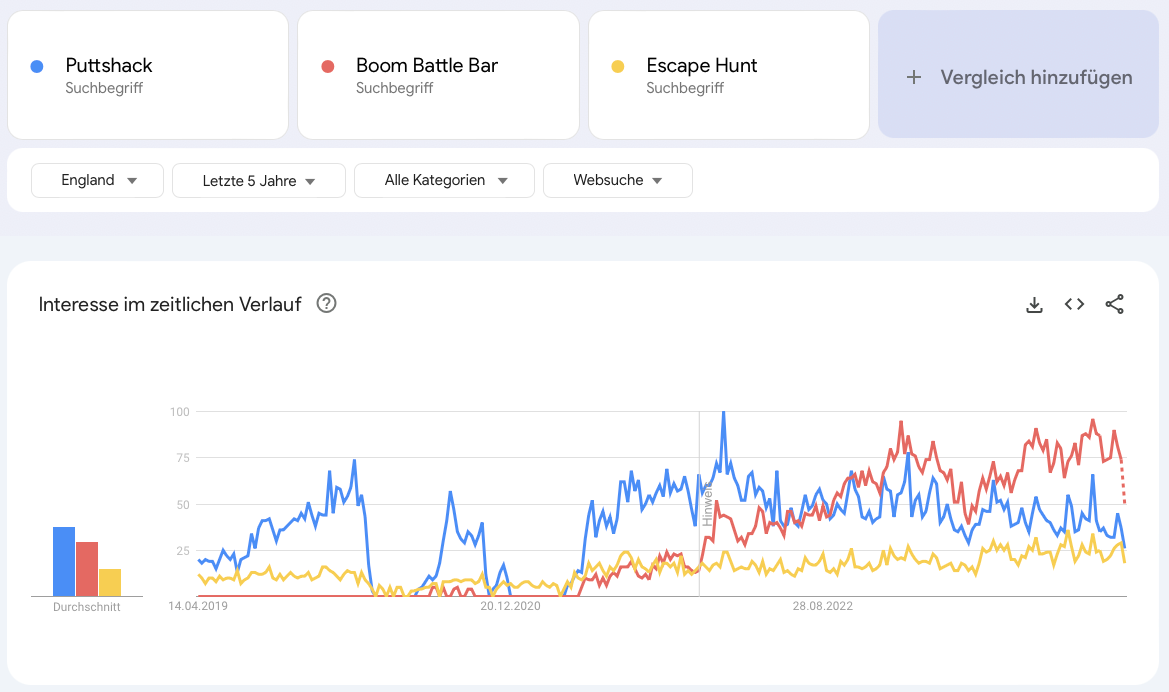This screenshot has height=692, width=1169.
Task: Click the Vergleich hinzufügen button
Action: pos(1022,76)
